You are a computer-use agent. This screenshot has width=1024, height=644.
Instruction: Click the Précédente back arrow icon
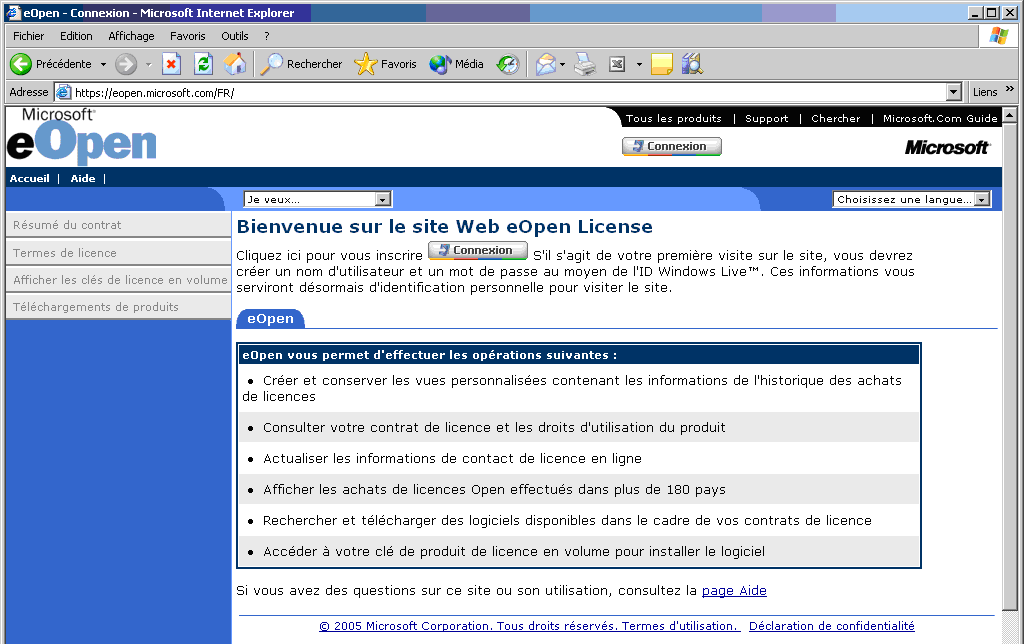click(x=21, y=64)
